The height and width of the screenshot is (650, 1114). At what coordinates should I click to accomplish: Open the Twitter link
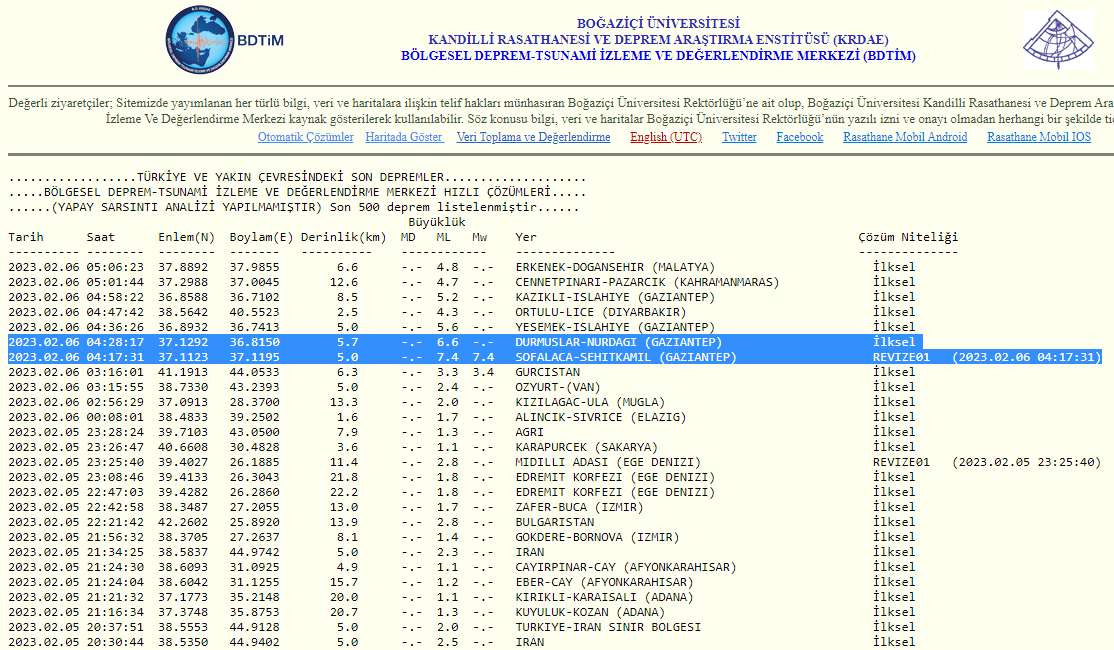[x=739, y=137]
